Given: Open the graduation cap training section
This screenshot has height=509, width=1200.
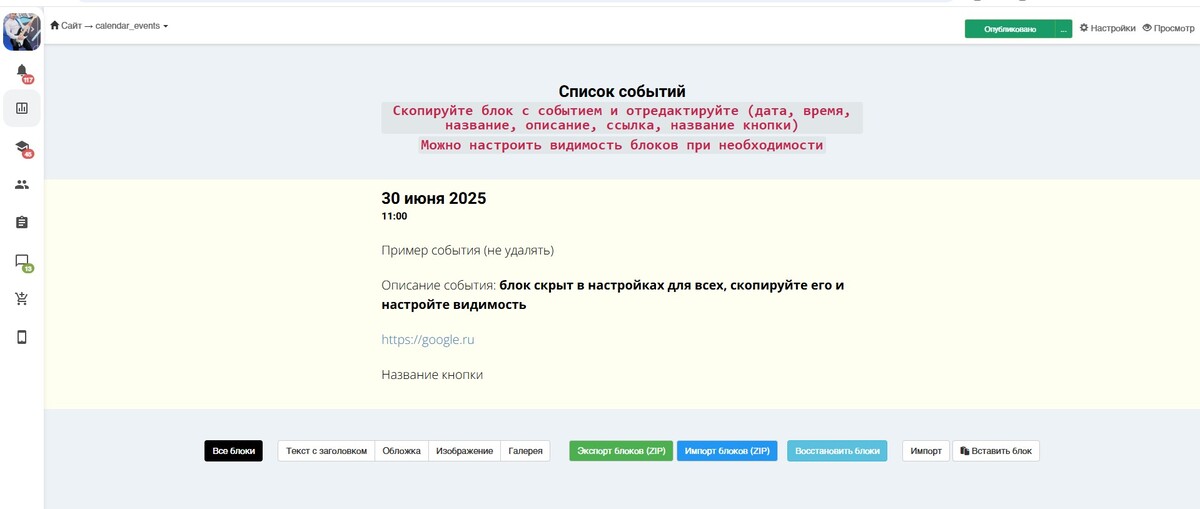Looking at the screenshot, I should (x=22, y=148).
